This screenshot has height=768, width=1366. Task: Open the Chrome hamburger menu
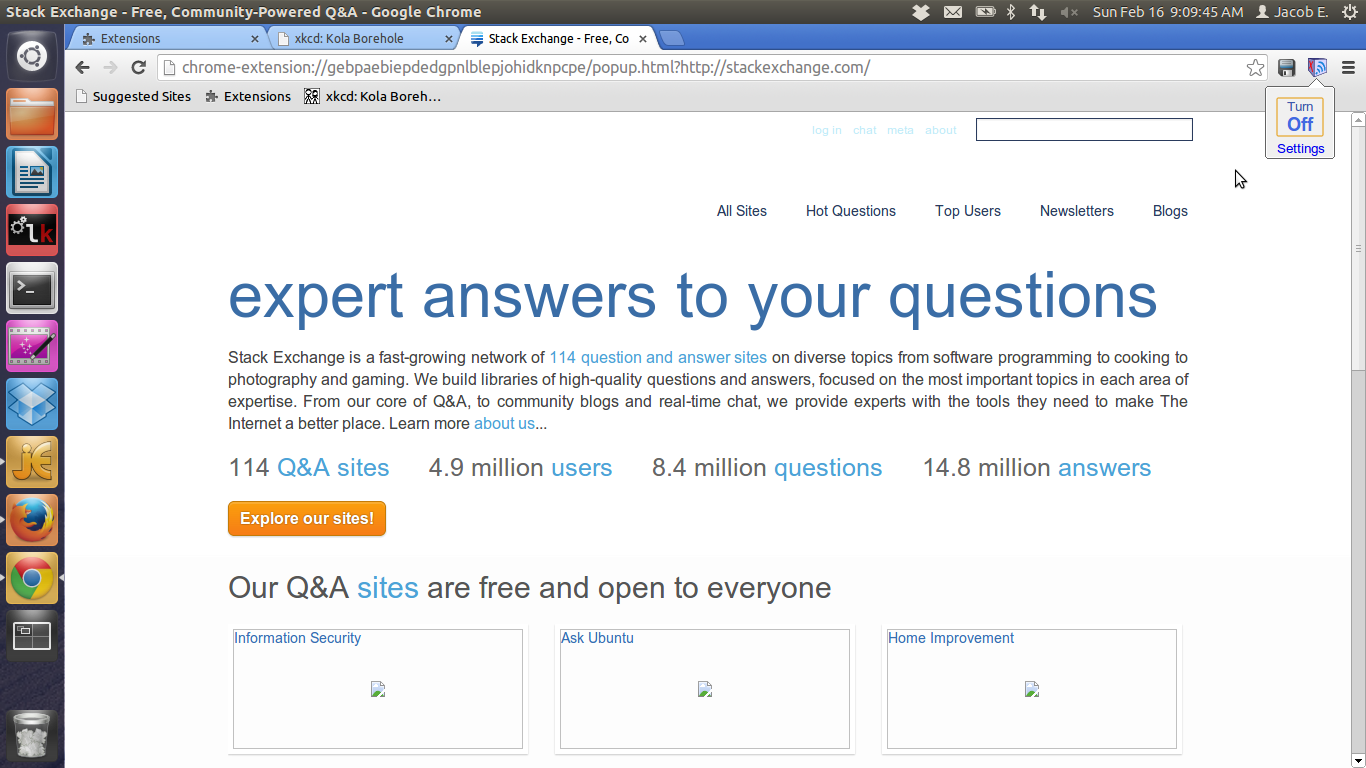point(1348,68)
